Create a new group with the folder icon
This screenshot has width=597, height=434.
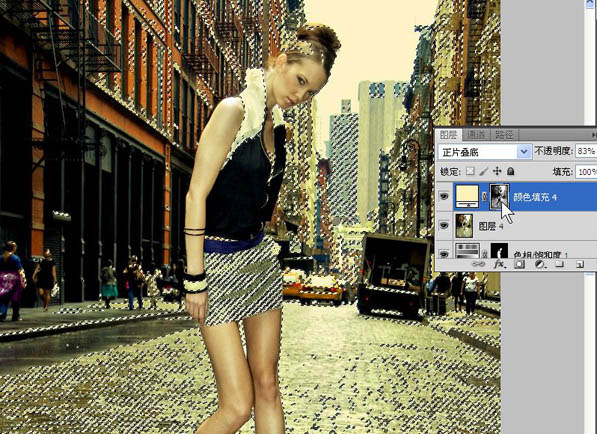click(x=559, y=264)
